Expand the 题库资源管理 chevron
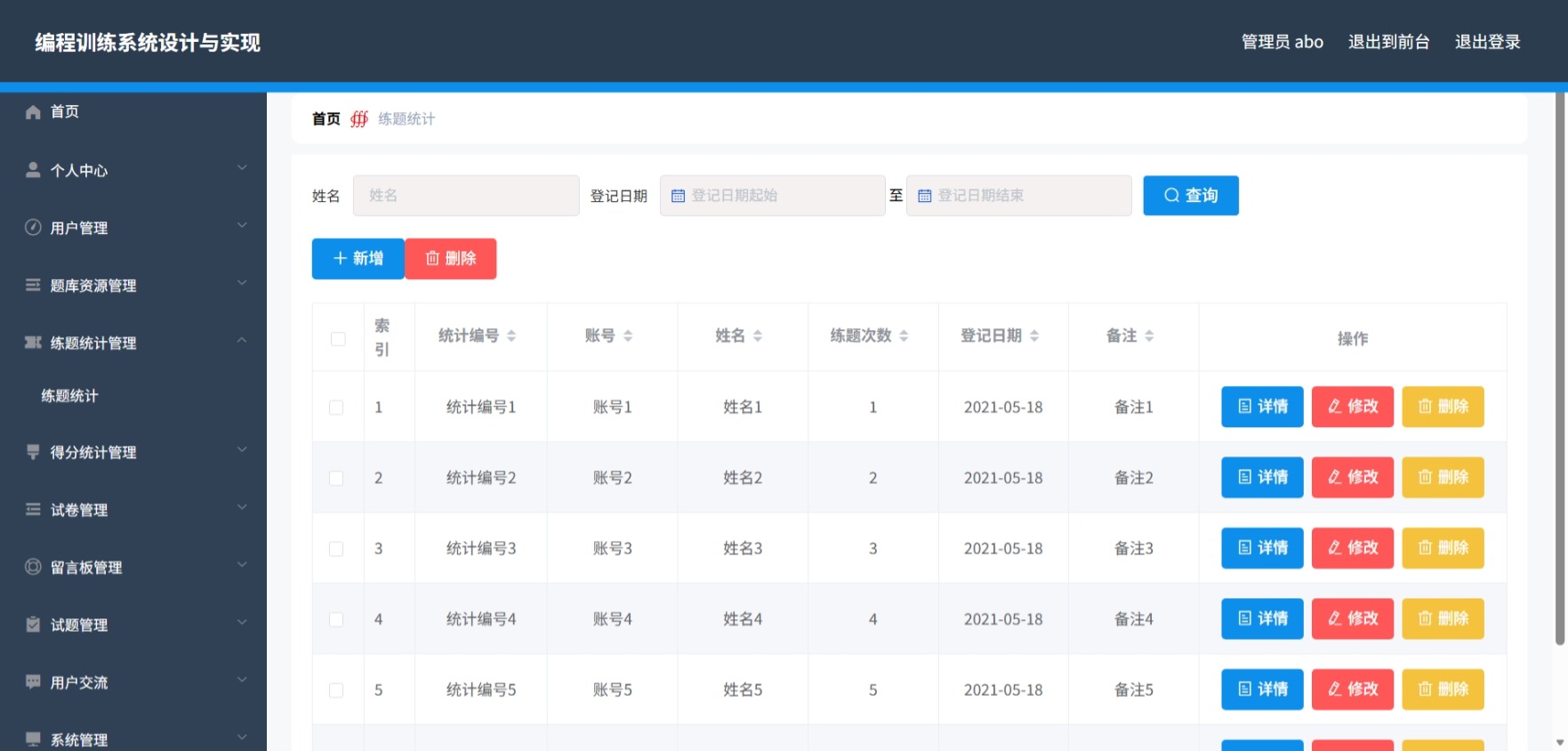This screenshot has height=751, width=1568. [x=242, y=283]
